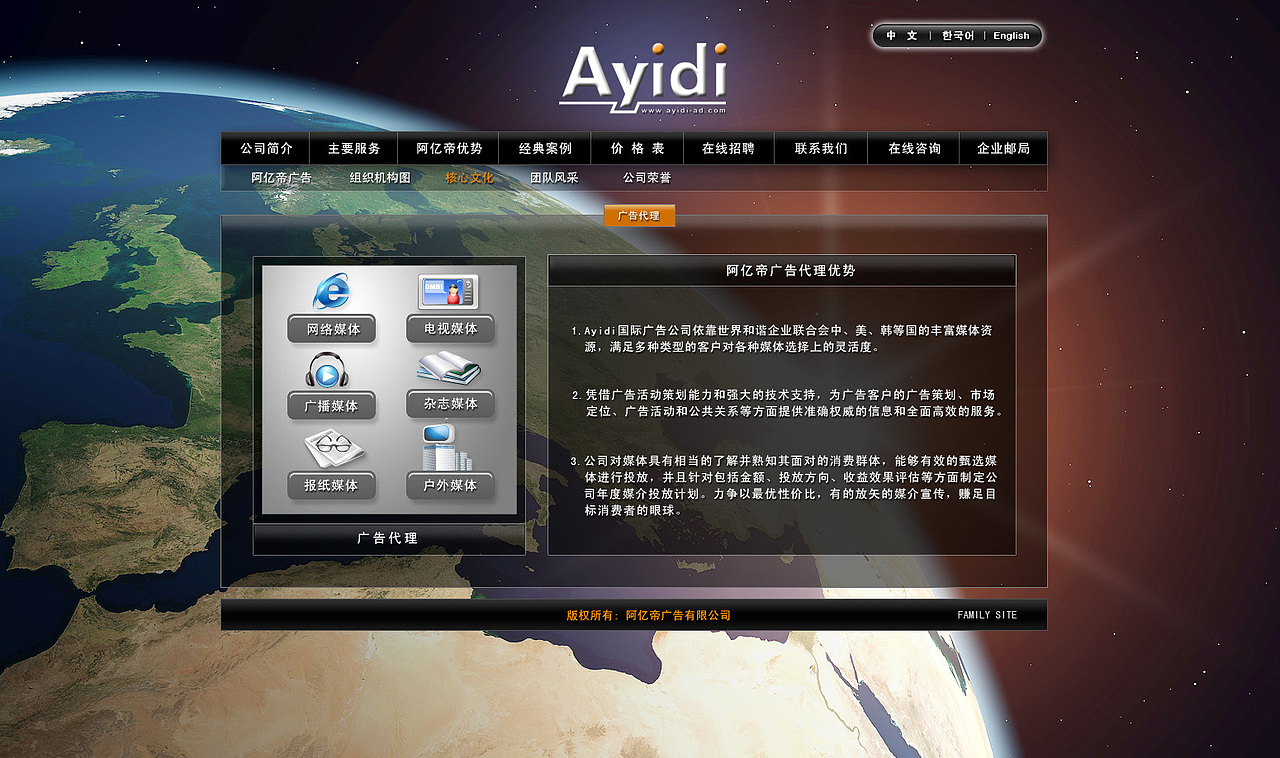Click the television media device icon

tap(448, 292)
